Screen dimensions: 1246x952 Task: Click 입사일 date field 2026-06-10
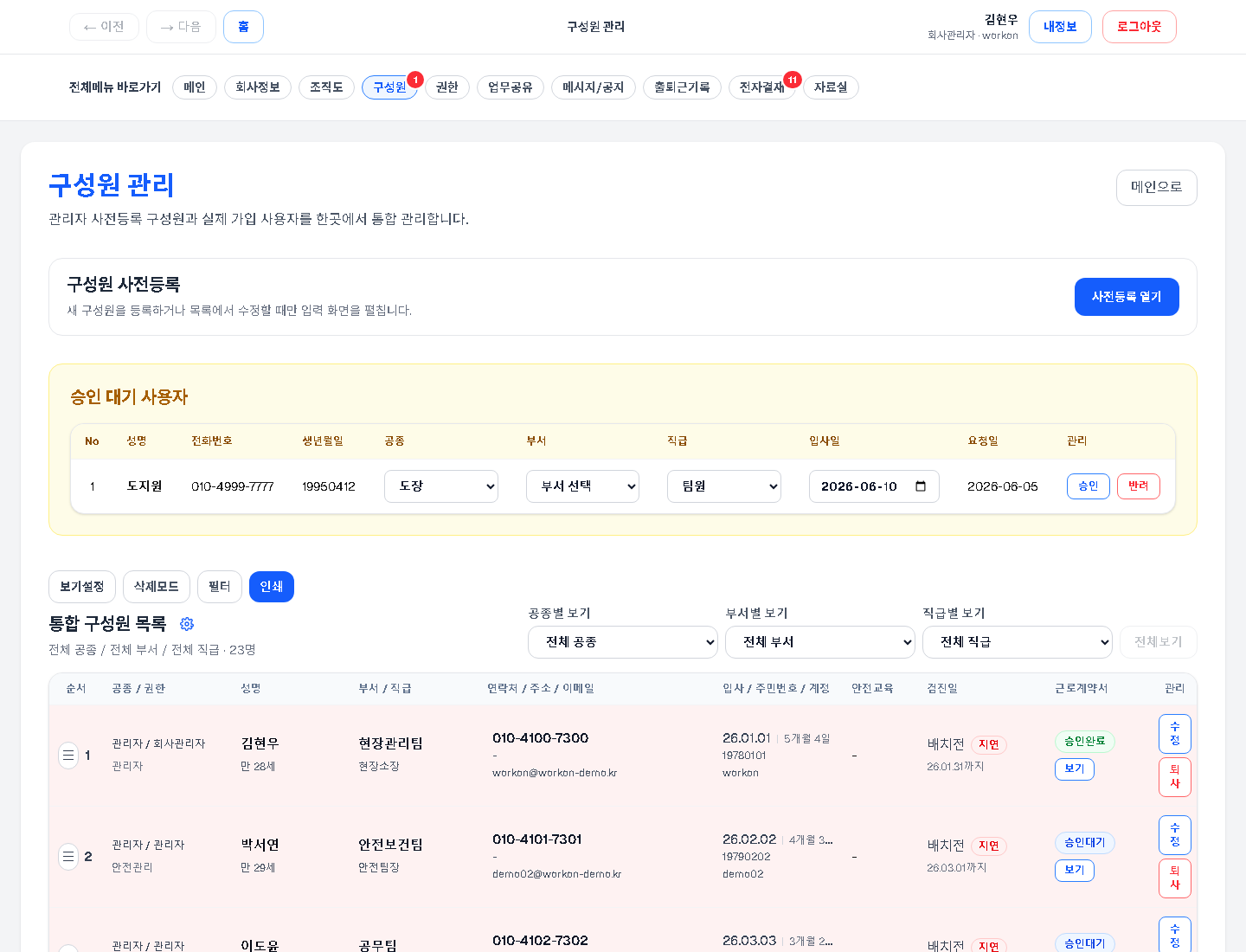click(874, 486)
